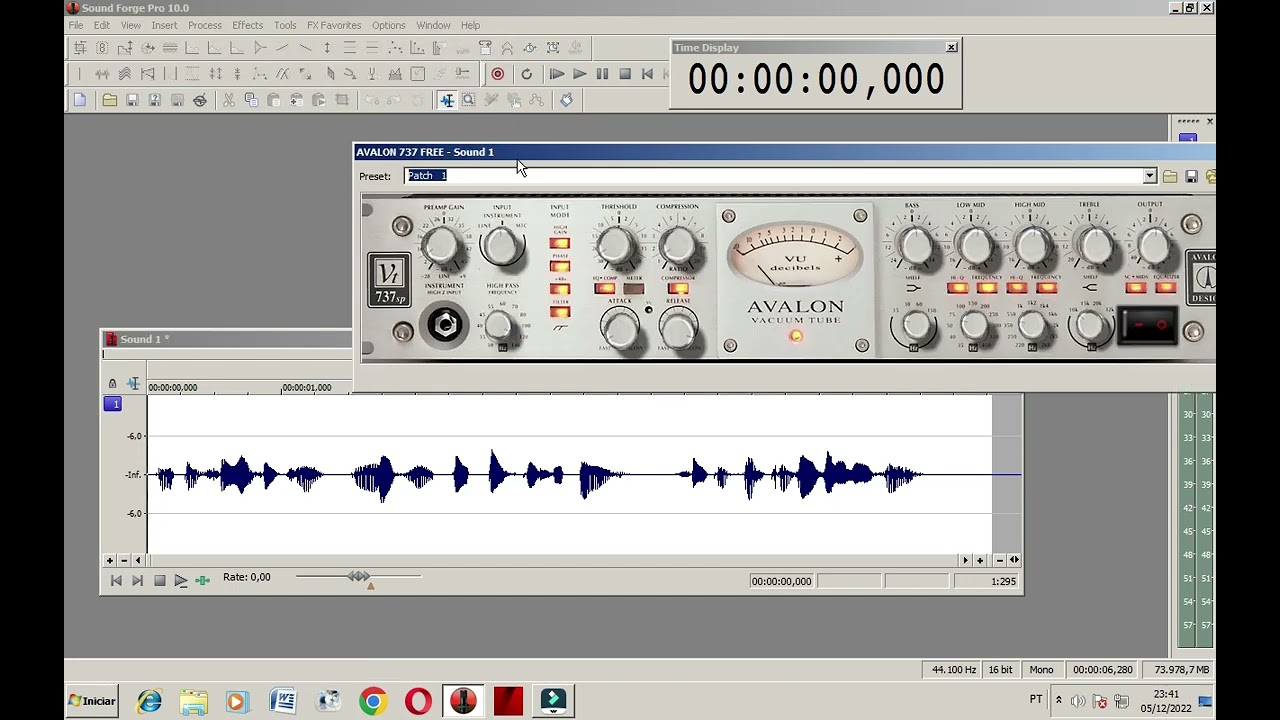Open the Process menu
The width and height of the screenshot is (1280, 720).
205,25
